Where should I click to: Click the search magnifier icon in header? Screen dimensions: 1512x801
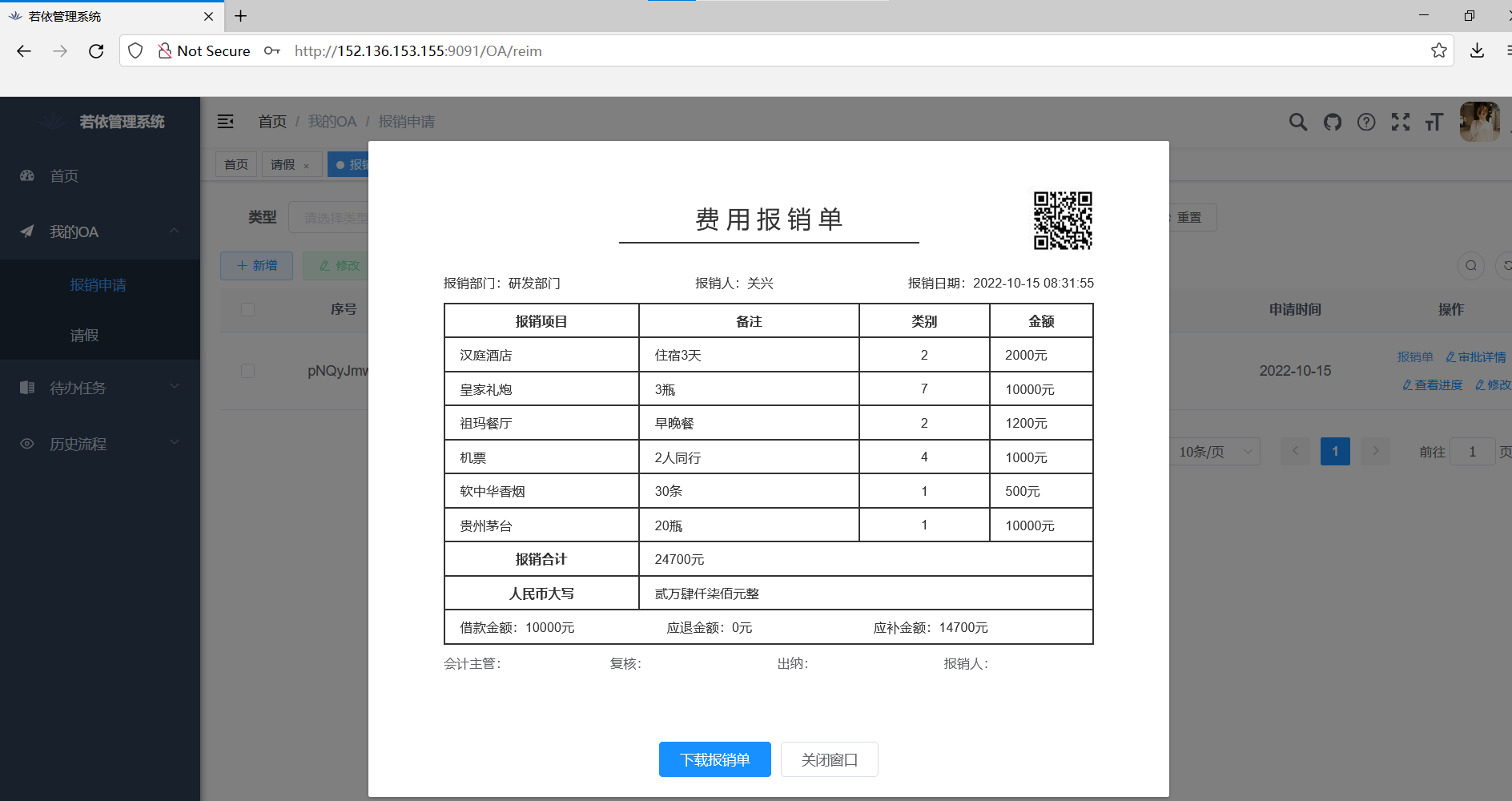(x=1297, y=122)
